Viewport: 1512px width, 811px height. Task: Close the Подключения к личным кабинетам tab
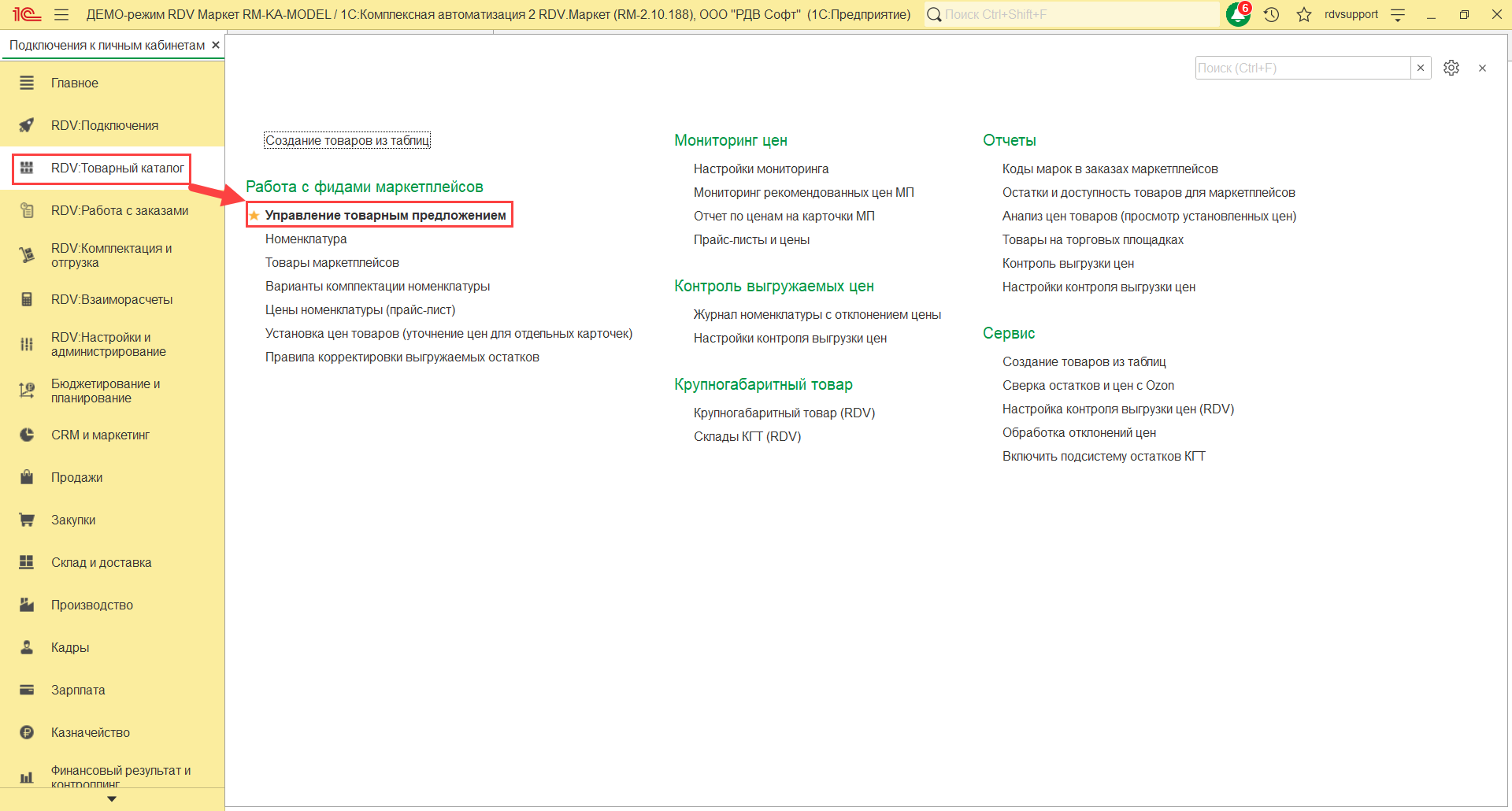coord(216,45)
